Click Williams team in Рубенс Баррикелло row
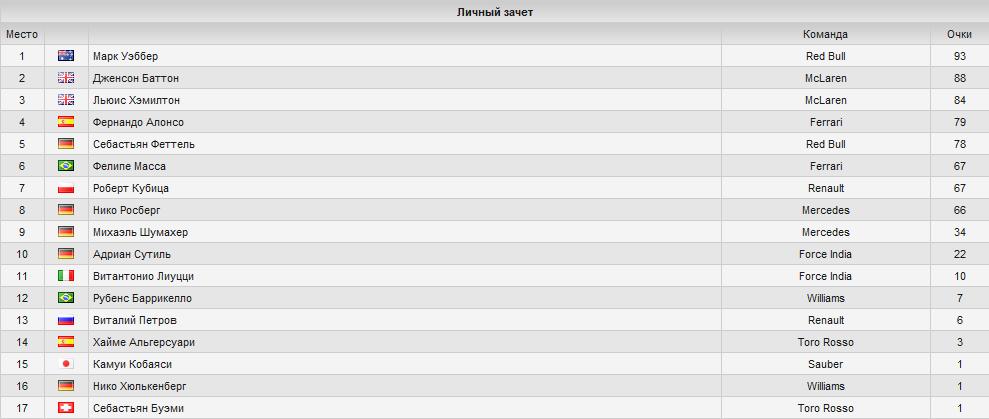Viewport: 989px width, 419px height. [825, 298]
